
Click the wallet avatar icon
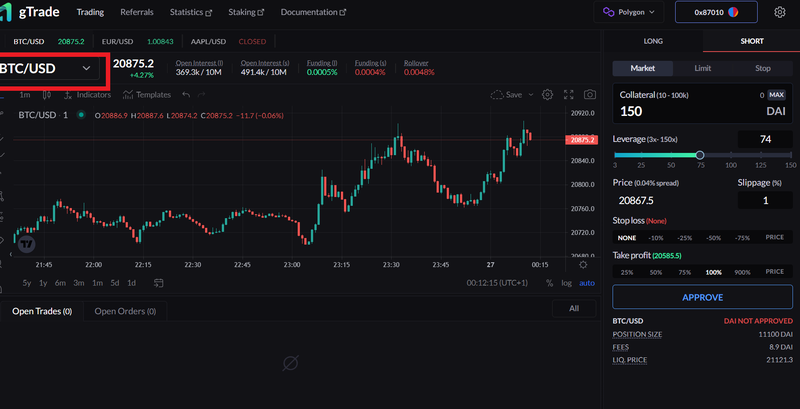734,12
